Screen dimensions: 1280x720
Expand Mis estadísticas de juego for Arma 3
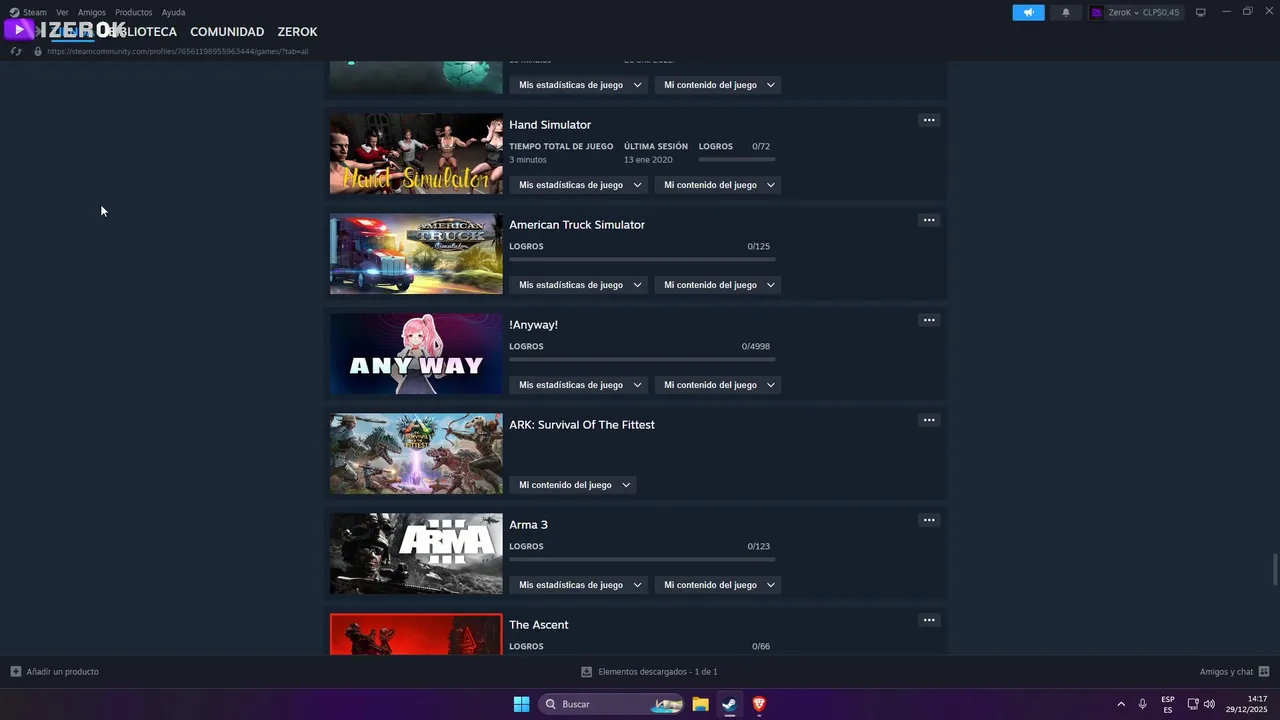coord(579,585)
